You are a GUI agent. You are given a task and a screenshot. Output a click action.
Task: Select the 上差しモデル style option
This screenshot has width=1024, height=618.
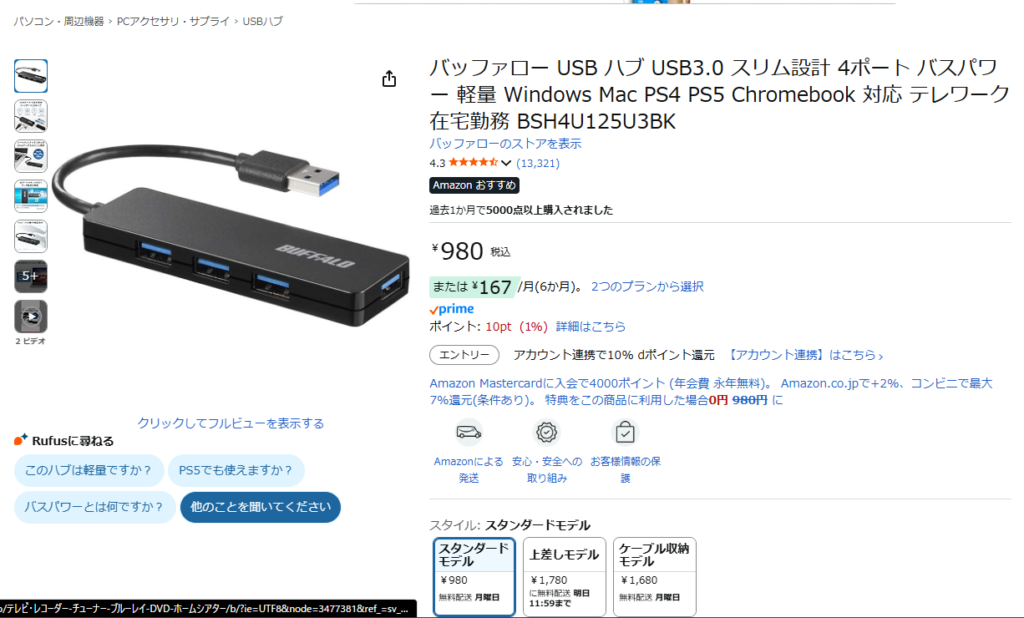tap(564, 576)
